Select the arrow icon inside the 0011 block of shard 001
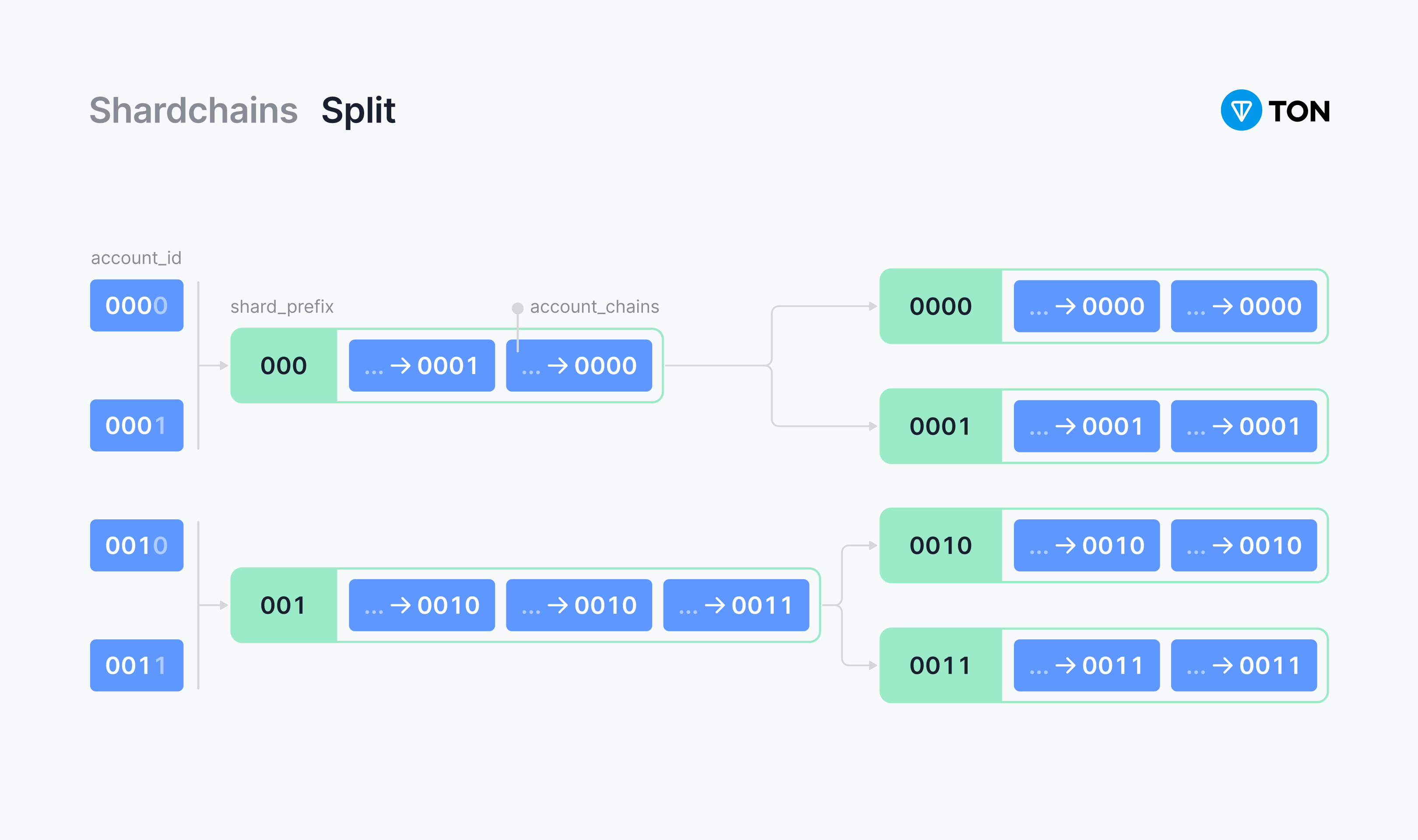1418x840 pixels. (715, 605)
